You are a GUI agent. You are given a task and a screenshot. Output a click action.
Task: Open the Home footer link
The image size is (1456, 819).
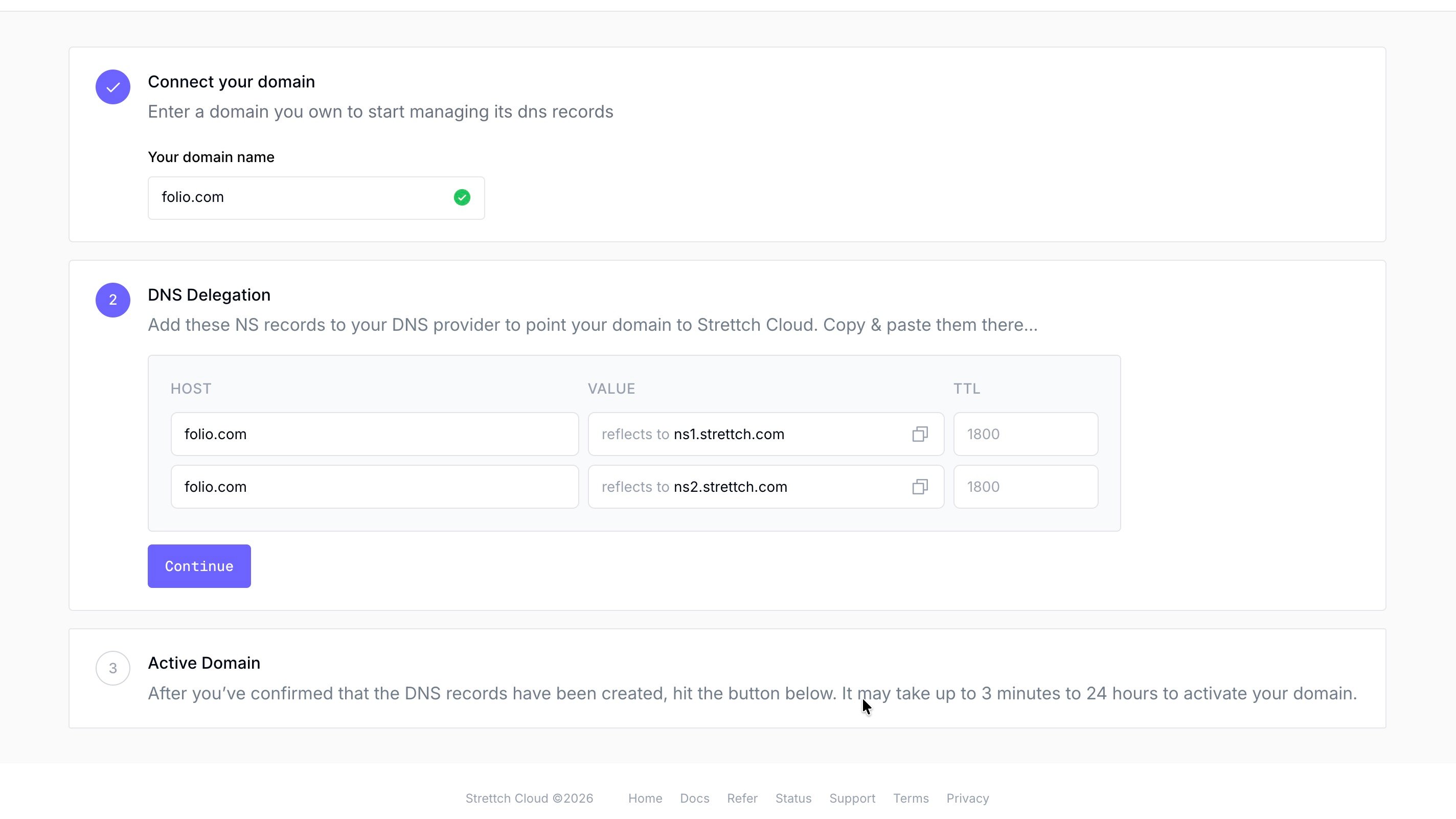645,798
